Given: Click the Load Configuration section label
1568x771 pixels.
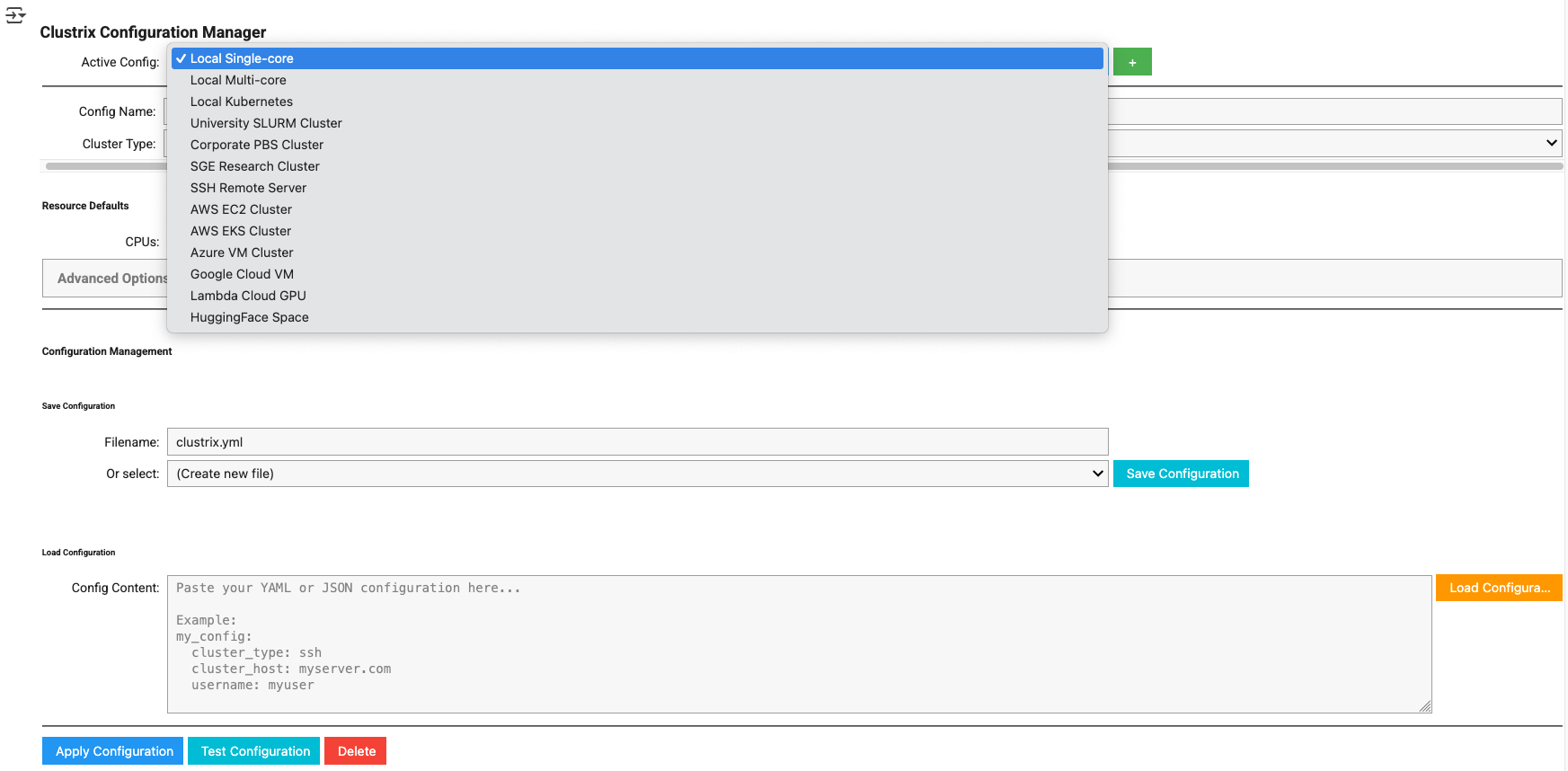Looking at the screenshot, I should pos(78,553).
